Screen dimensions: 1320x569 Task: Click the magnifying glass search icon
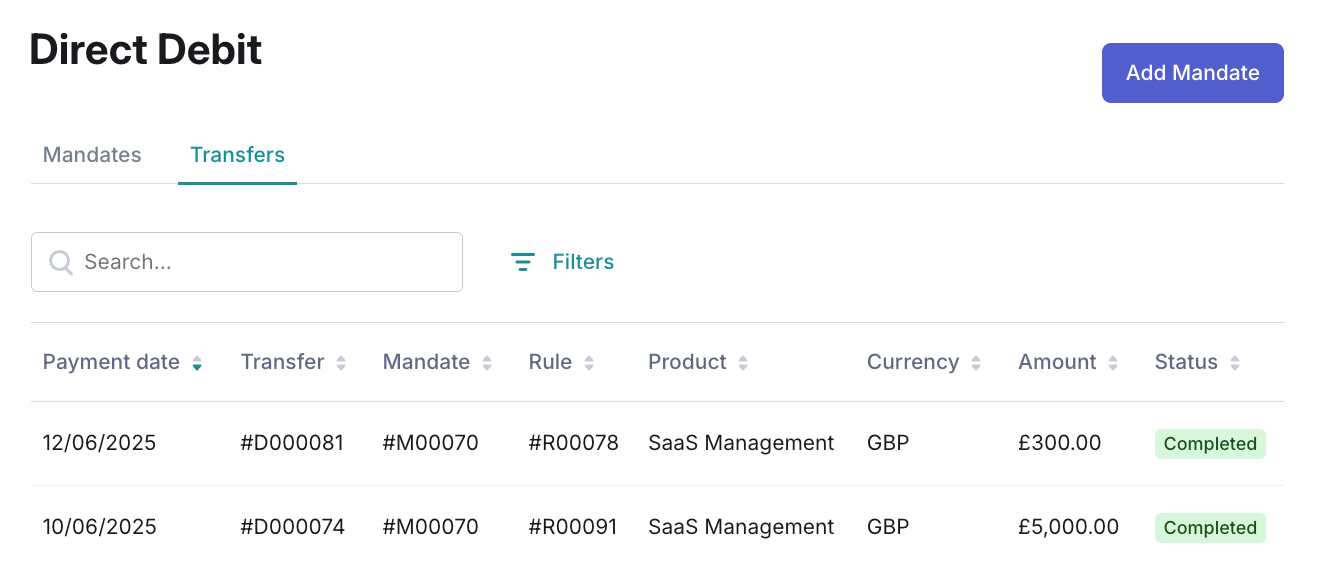pyautogui.click(x=61, y=262)
